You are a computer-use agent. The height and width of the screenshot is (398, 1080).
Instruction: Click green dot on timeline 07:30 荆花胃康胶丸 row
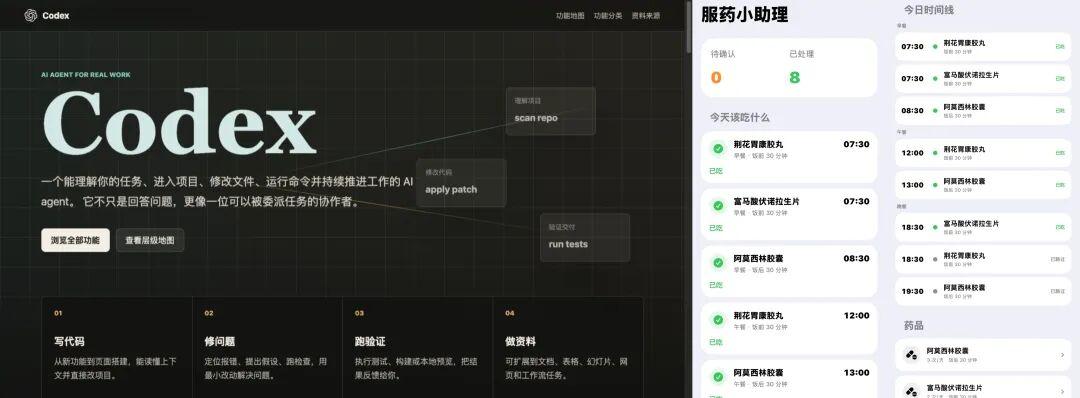point(935,47)
